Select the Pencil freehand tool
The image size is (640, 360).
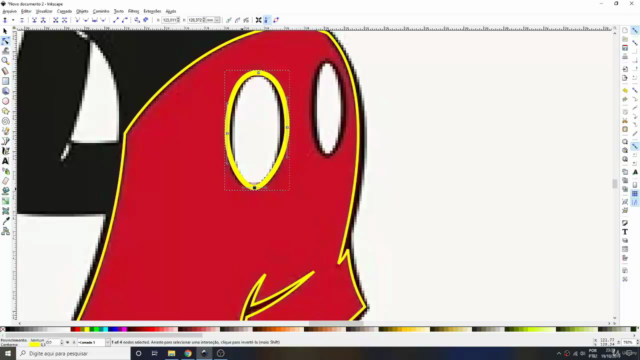pyautogui.click(x=5, y=131)
